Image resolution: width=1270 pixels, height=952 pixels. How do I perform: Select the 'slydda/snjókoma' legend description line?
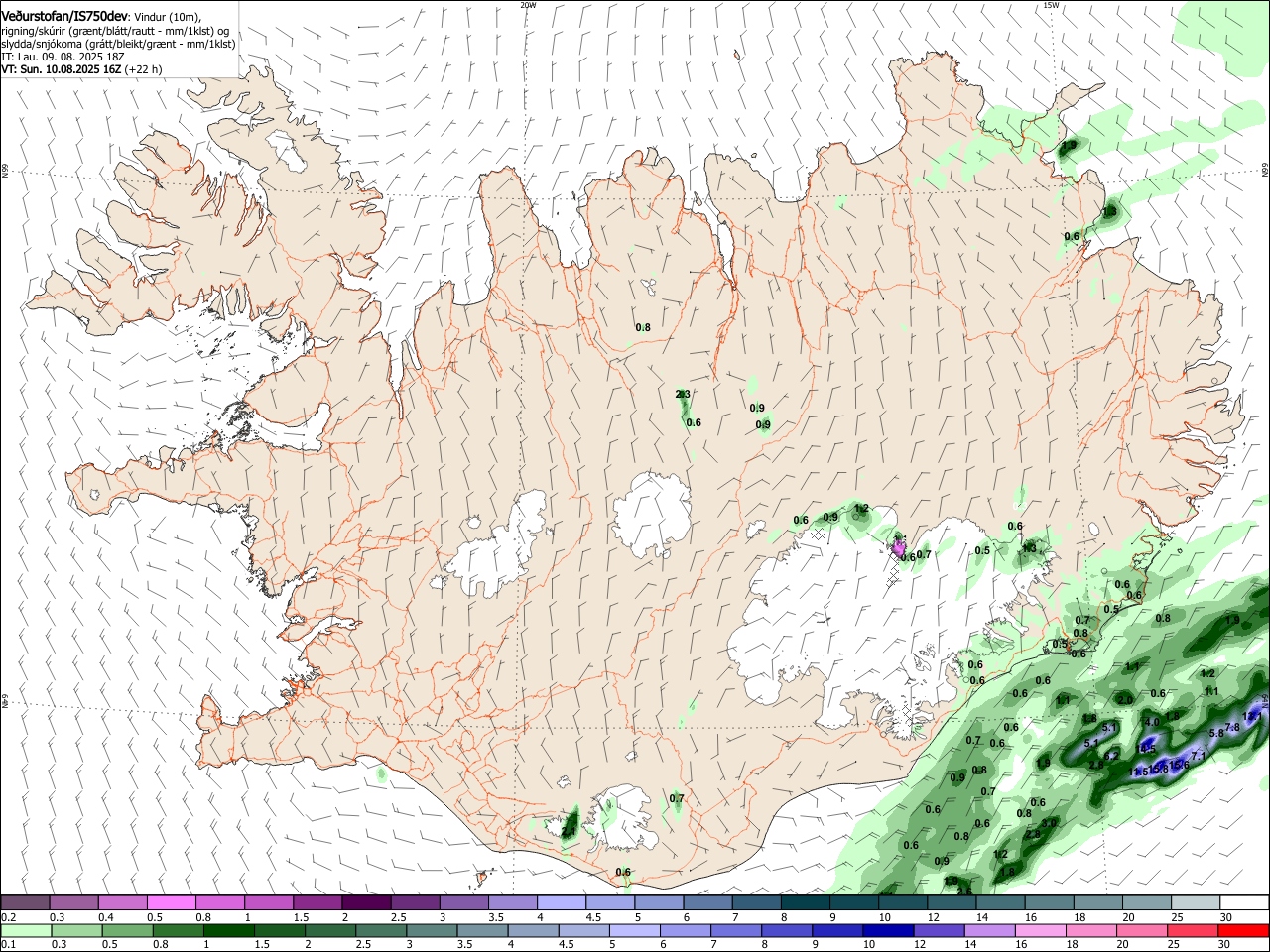pos(118,44)
